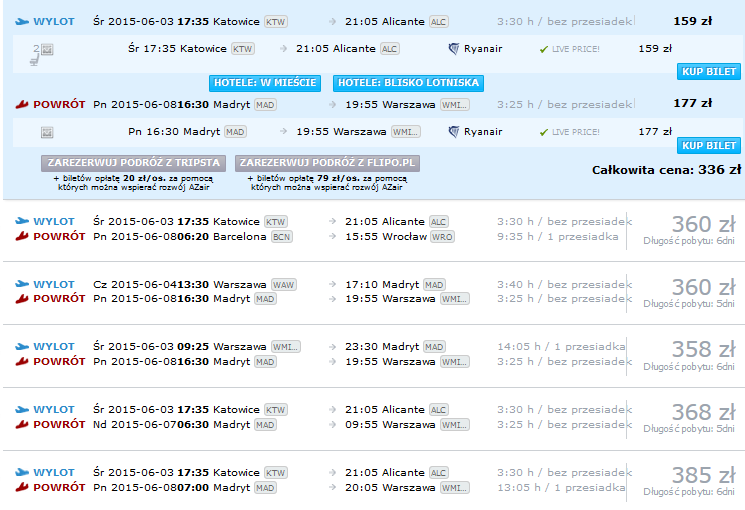Click the 368 zł price of Sunday return result
This screenshot has width=745, height=510.
[703, 412]
